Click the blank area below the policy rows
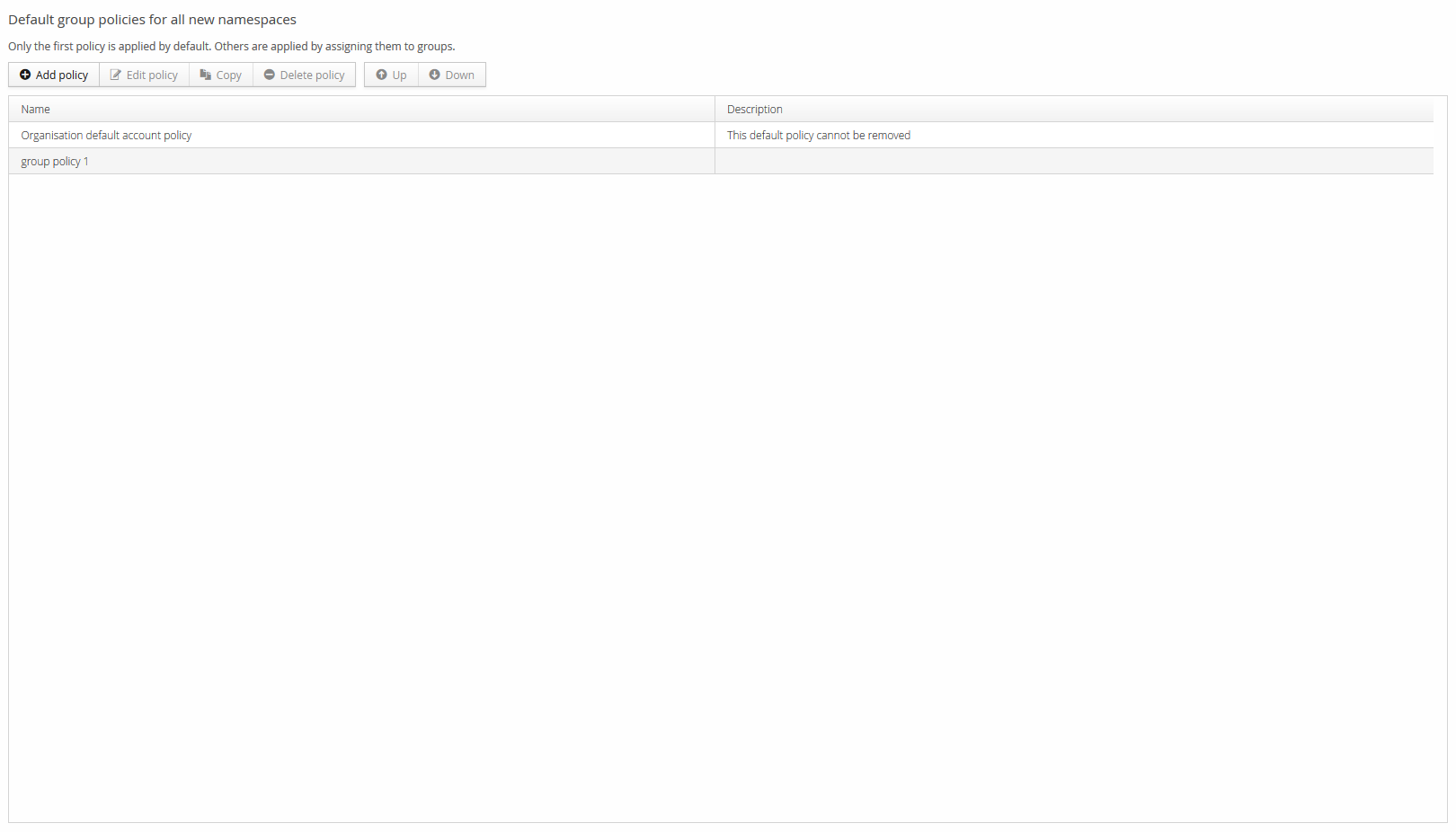 (719, 494)
